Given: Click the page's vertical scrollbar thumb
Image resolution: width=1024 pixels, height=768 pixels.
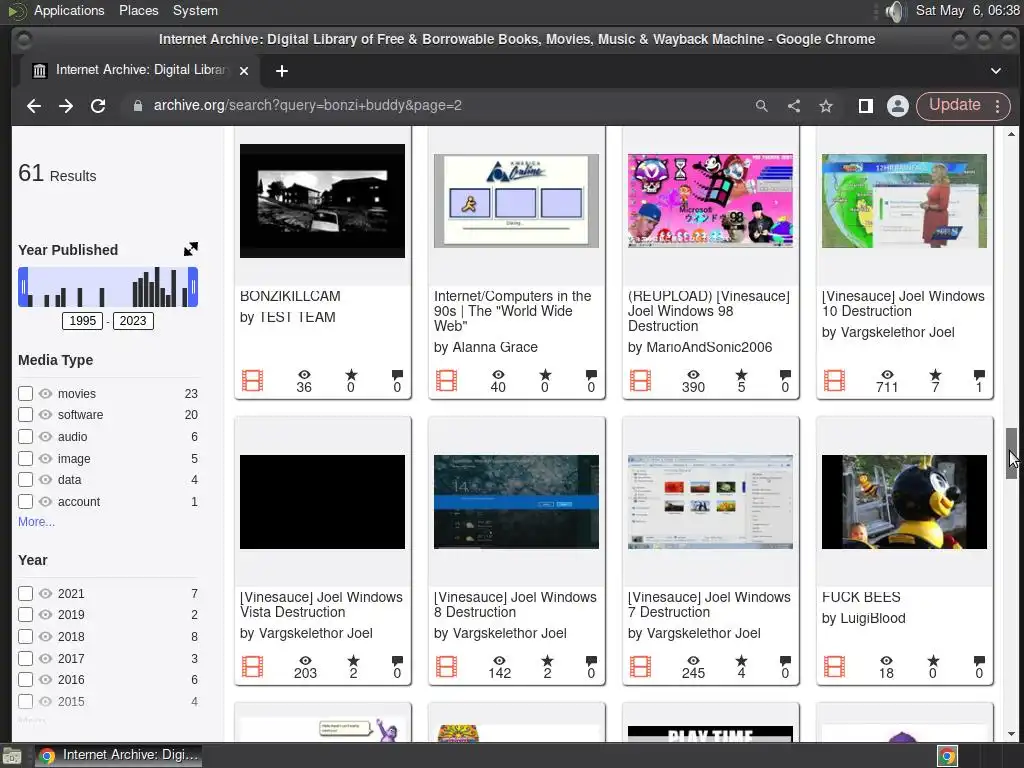Looking at the screenshot, I should [1011, 453].
